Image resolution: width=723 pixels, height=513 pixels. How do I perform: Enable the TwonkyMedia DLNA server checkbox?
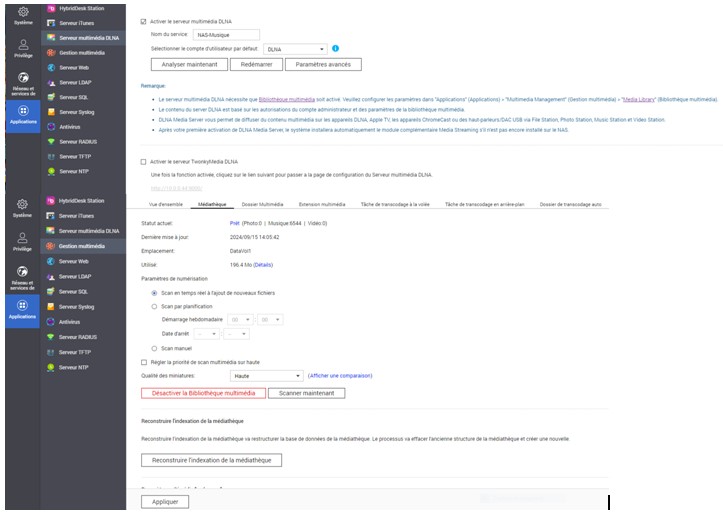pyautogui.click(x=143, y=161)
